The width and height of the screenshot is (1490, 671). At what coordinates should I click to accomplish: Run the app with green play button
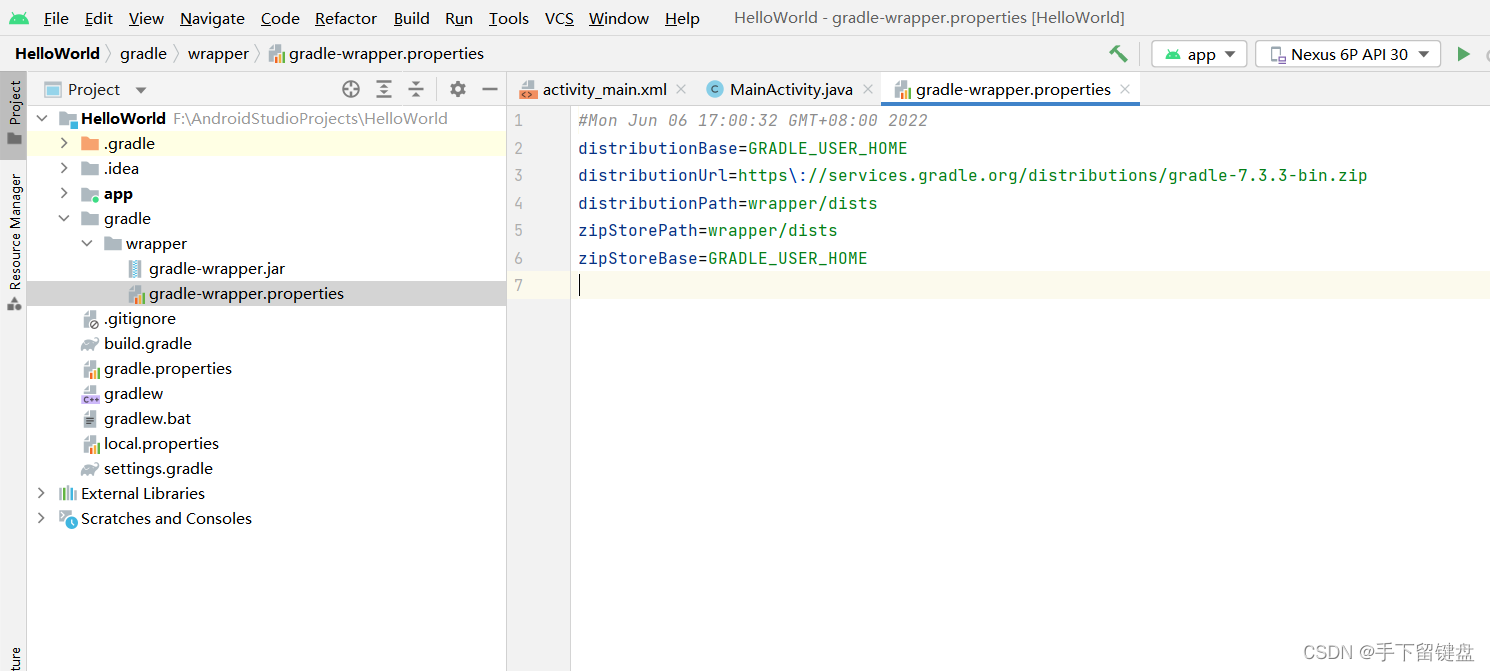pos(1463,54)
